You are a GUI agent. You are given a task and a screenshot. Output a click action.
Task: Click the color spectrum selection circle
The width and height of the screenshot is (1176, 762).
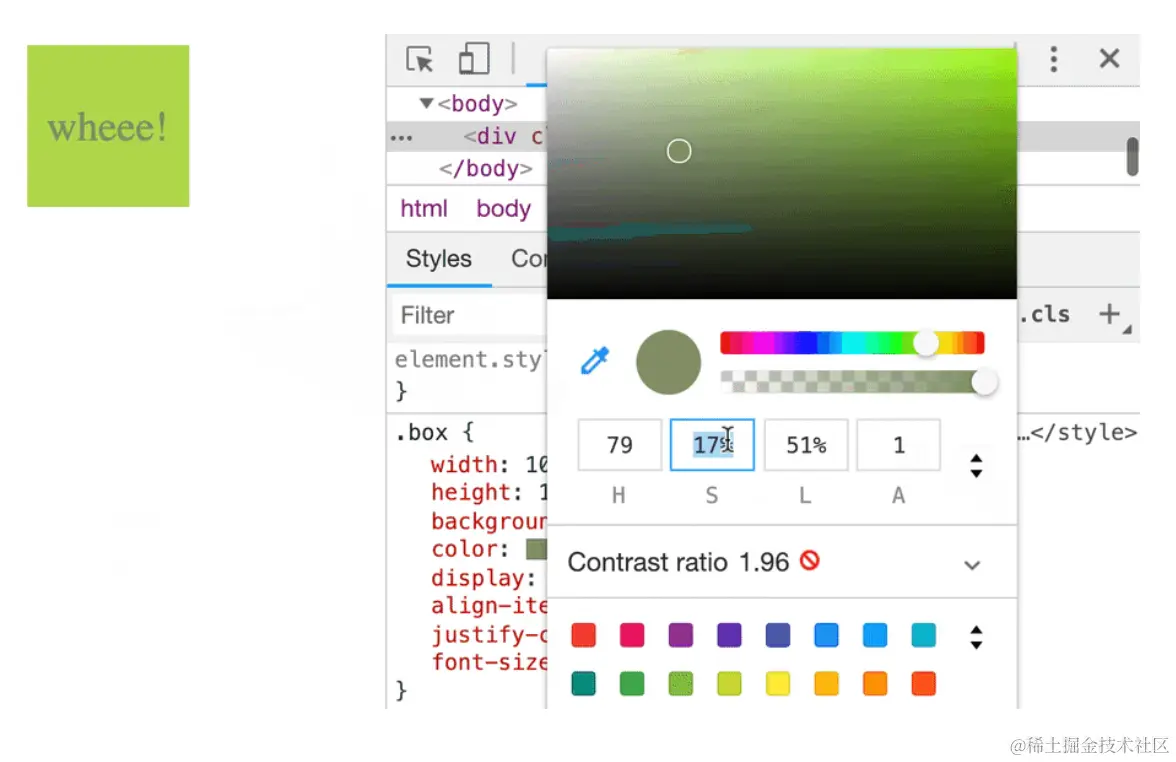pyautogui.click(x=679, y=152)
